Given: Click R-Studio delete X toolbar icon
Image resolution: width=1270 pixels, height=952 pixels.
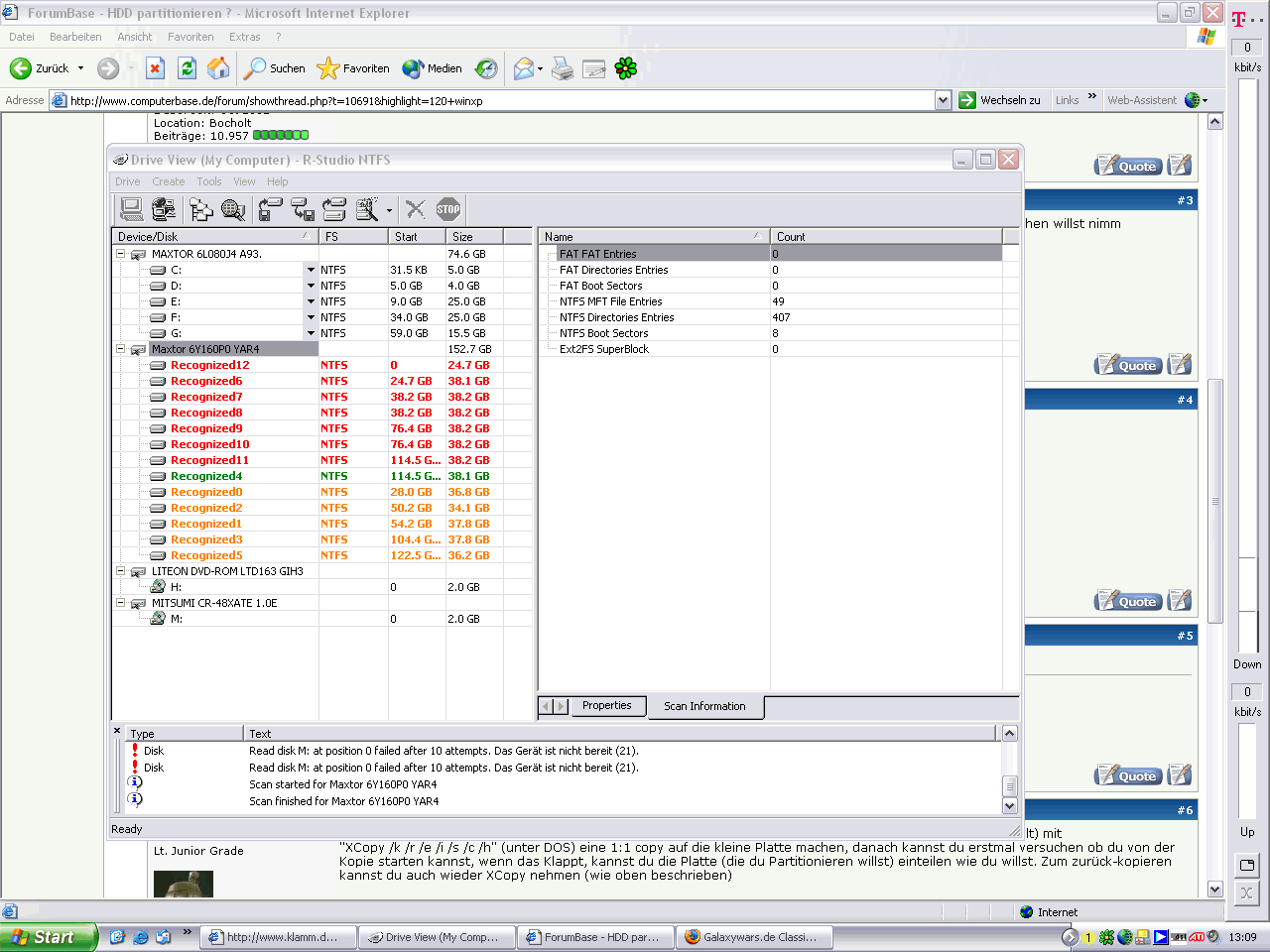Looking at the screenshot, I should click(x=416, y=209).
